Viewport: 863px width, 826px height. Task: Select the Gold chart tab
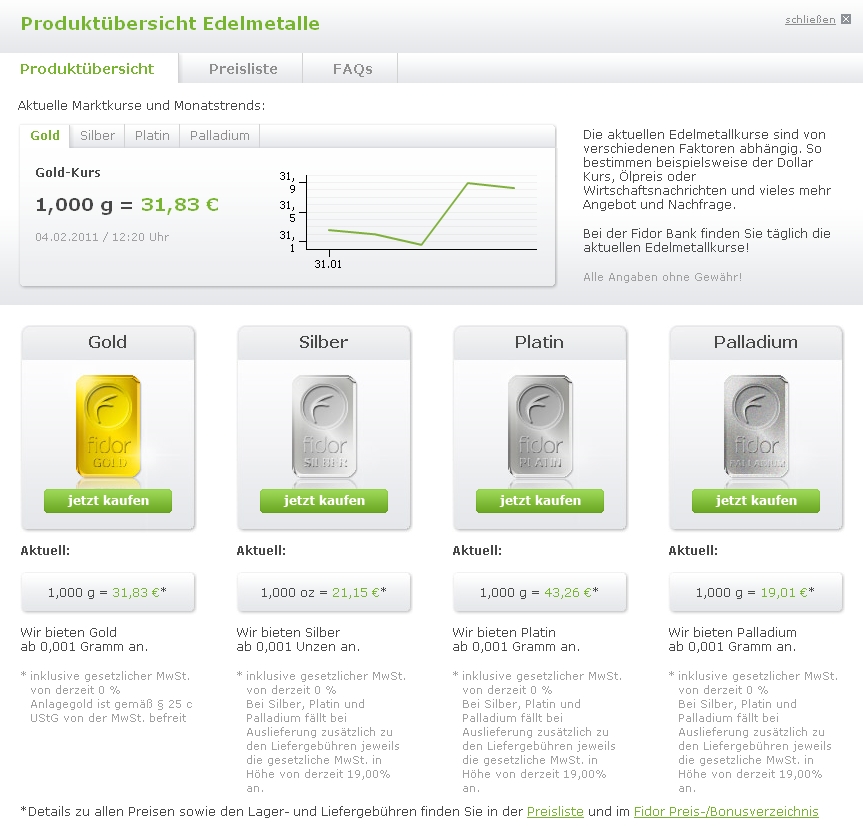(45, 135)
